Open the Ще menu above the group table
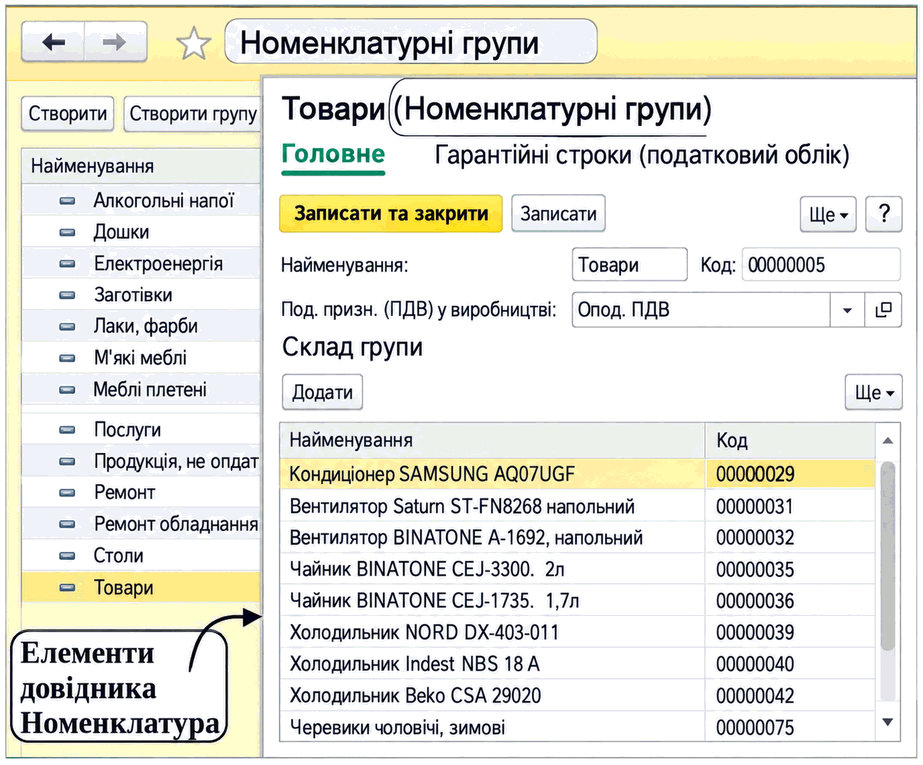Viewport: 923px width, 765px height. [874, 392]
